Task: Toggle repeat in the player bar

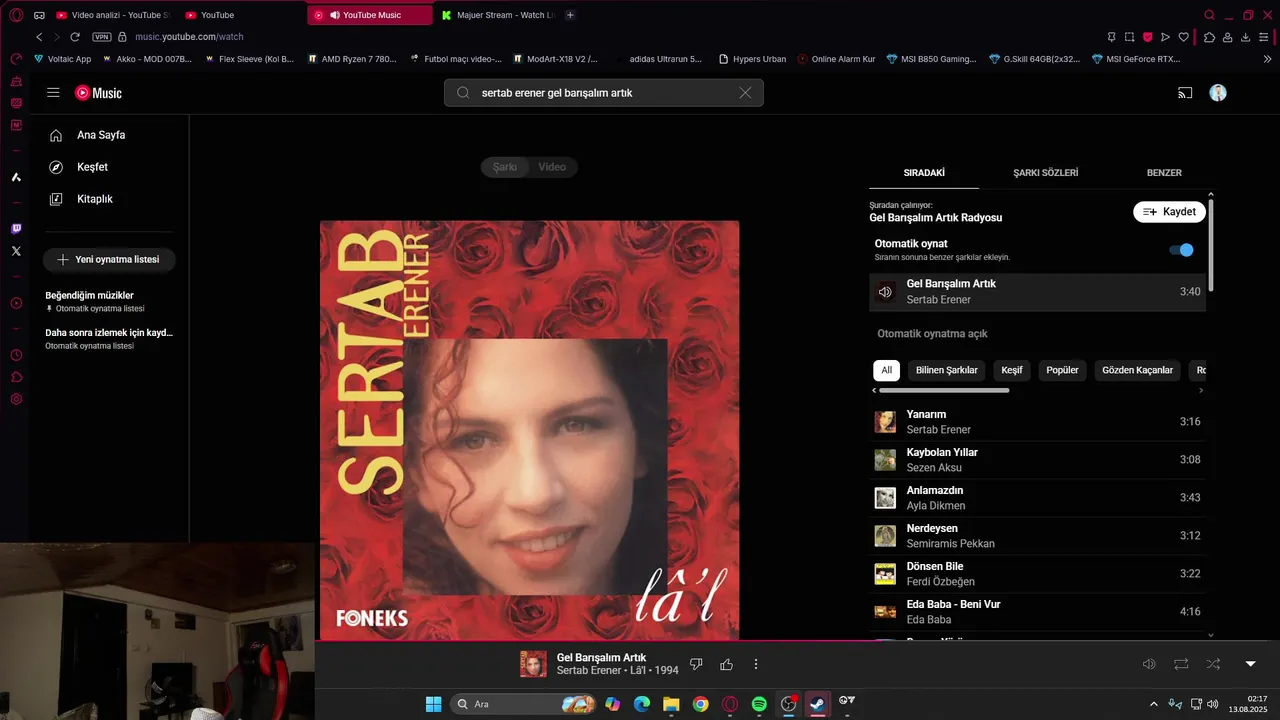Action: click(x=1181, y=664)
